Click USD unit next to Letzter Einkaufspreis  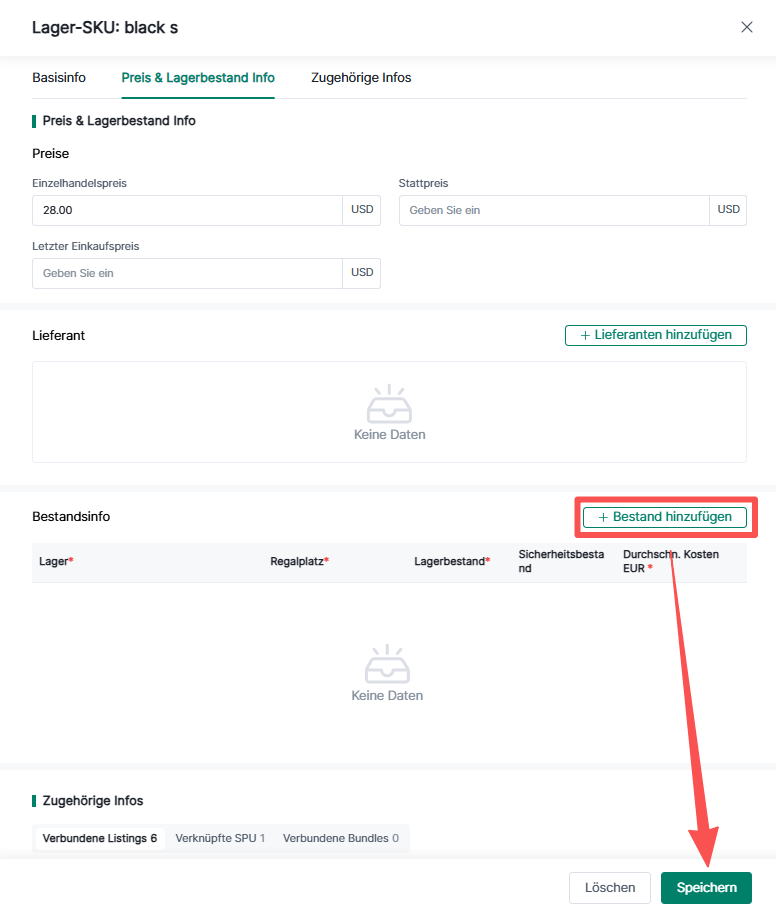point(362,273)
